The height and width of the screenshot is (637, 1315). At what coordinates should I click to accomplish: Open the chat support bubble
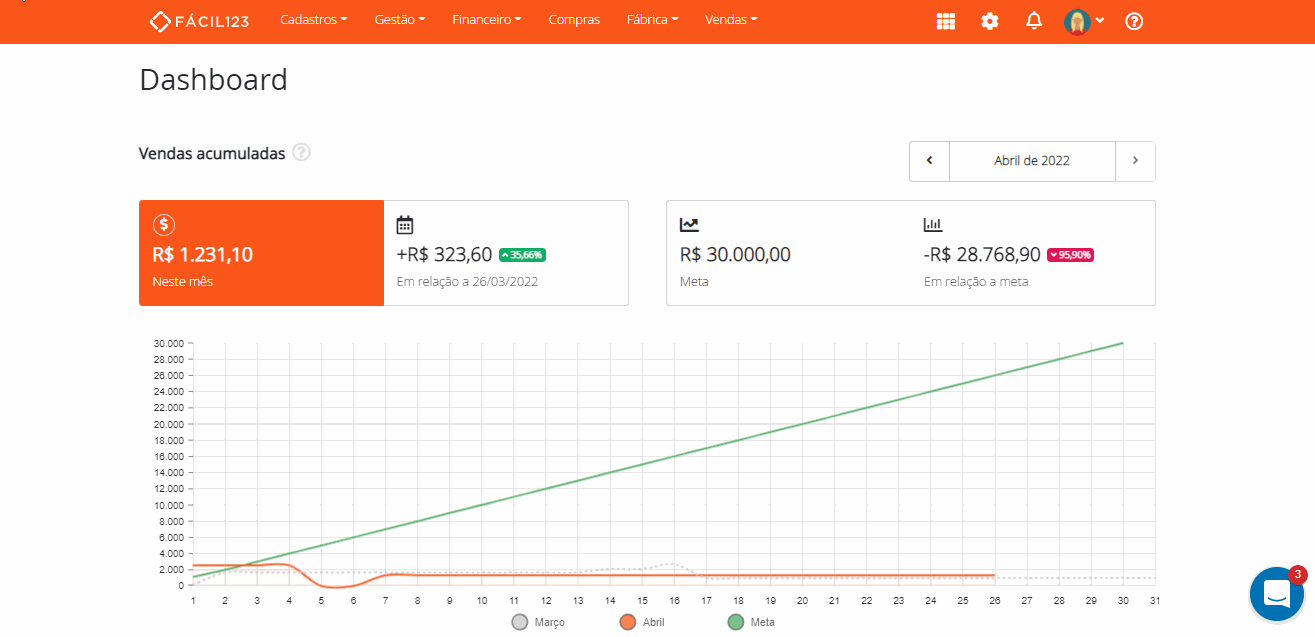(x=1277, y=594)
